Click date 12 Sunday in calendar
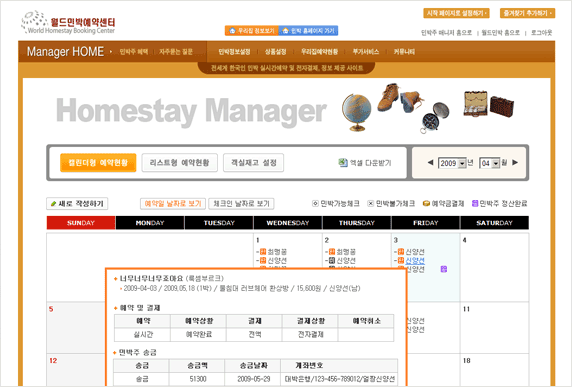The image size is (572, 387). tap(53, 361)
